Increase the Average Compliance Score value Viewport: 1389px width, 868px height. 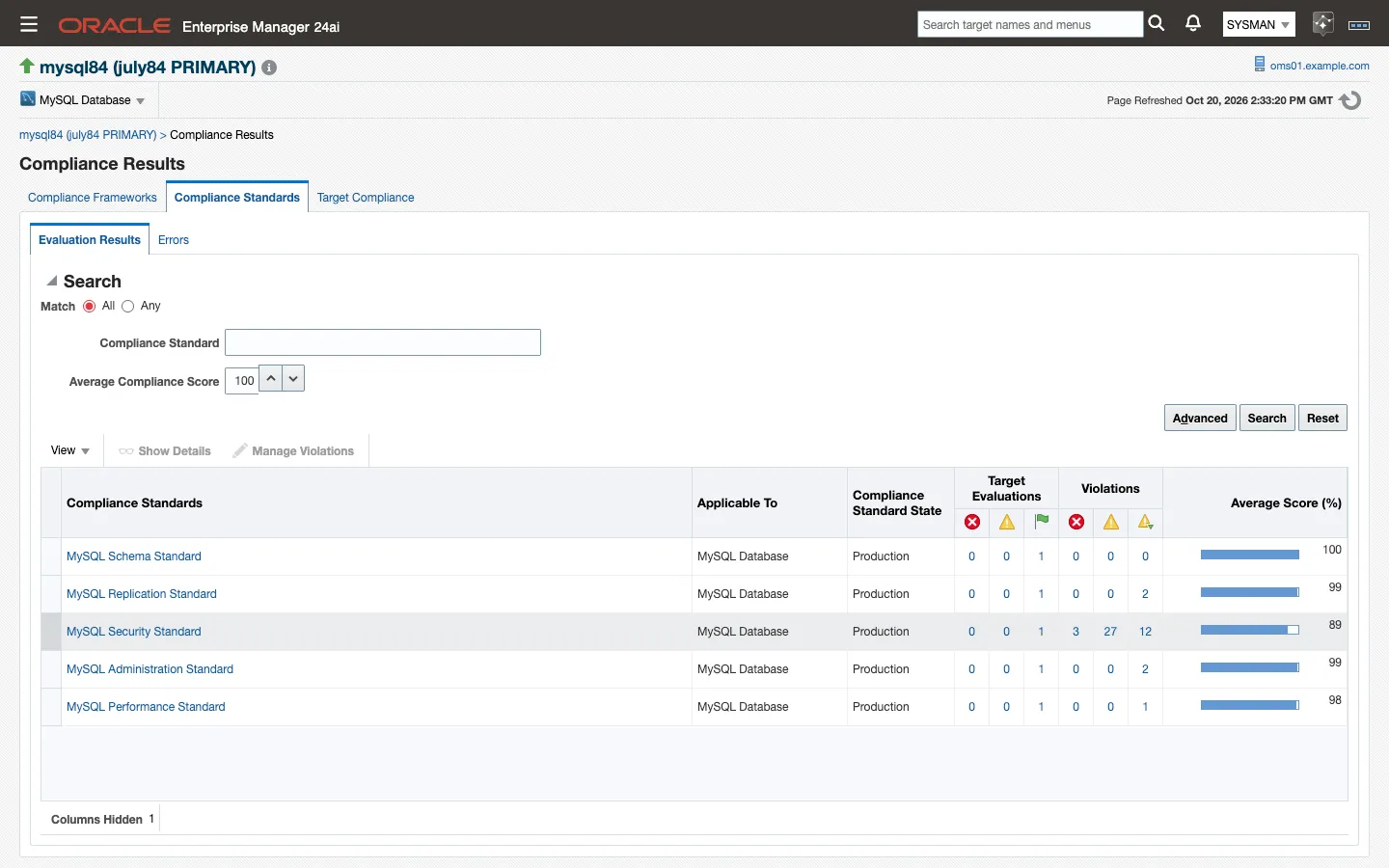271,379
